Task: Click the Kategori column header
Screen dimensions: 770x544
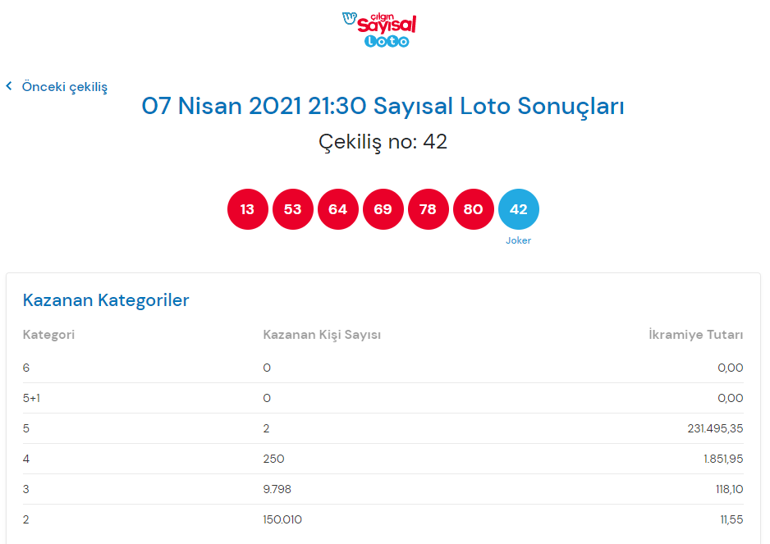Action: point(49,335)
